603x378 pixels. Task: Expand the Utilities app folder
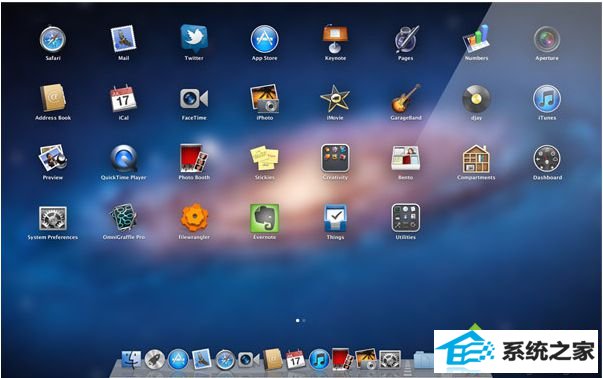[x=406, y=218]
